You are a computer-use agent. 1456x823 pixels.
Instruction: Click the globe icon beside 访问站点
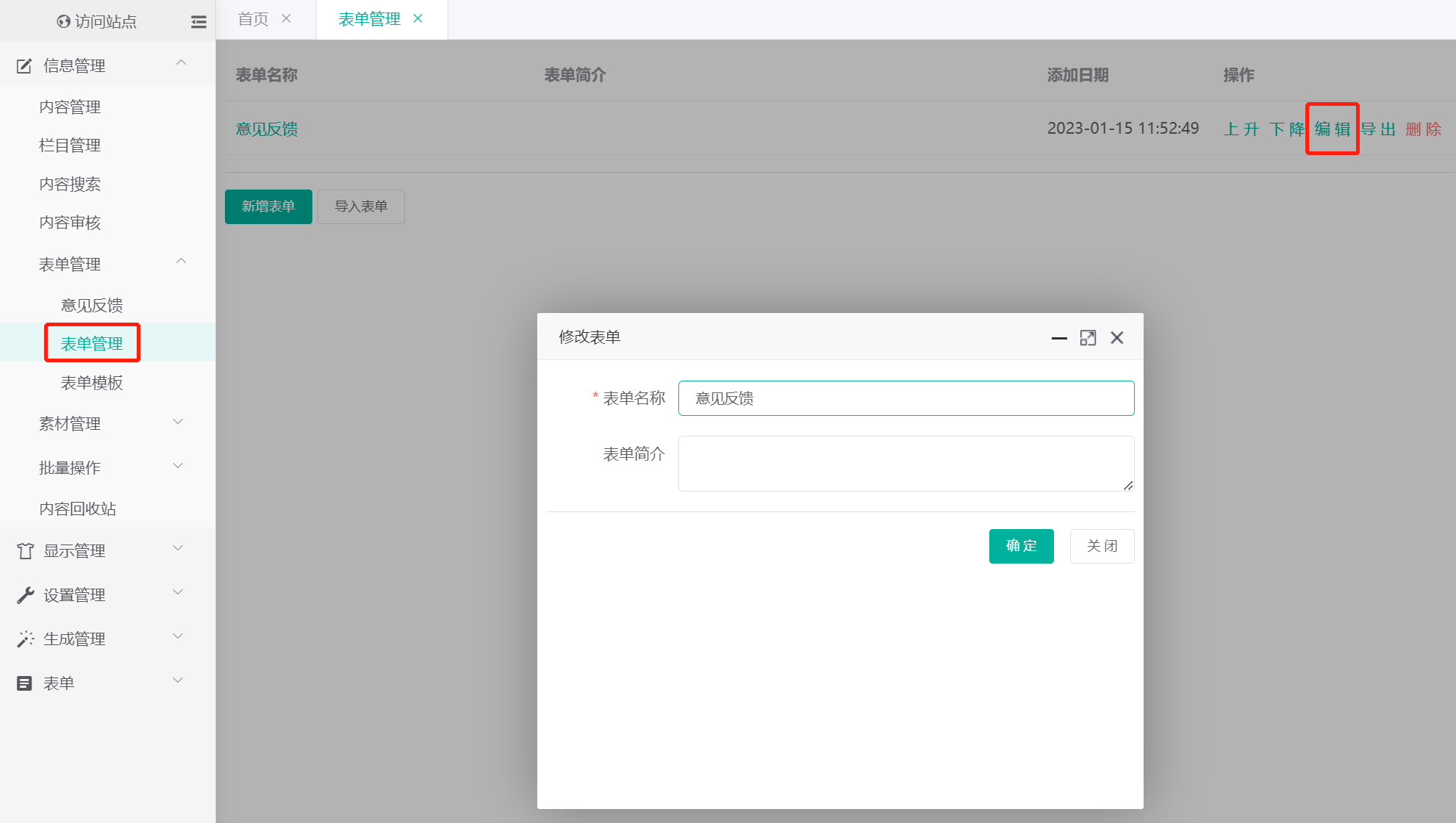coord(63,22)
